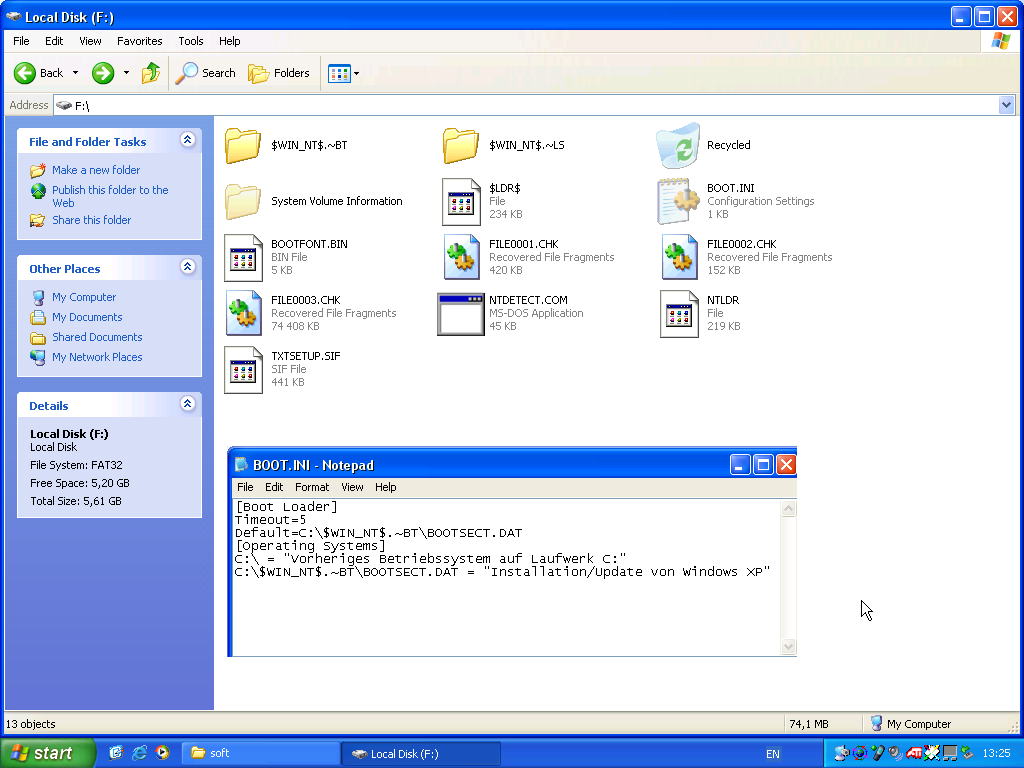Click the Notepad title bar icon
Viewport: 1024px width, 768px height.
[242, 465]
